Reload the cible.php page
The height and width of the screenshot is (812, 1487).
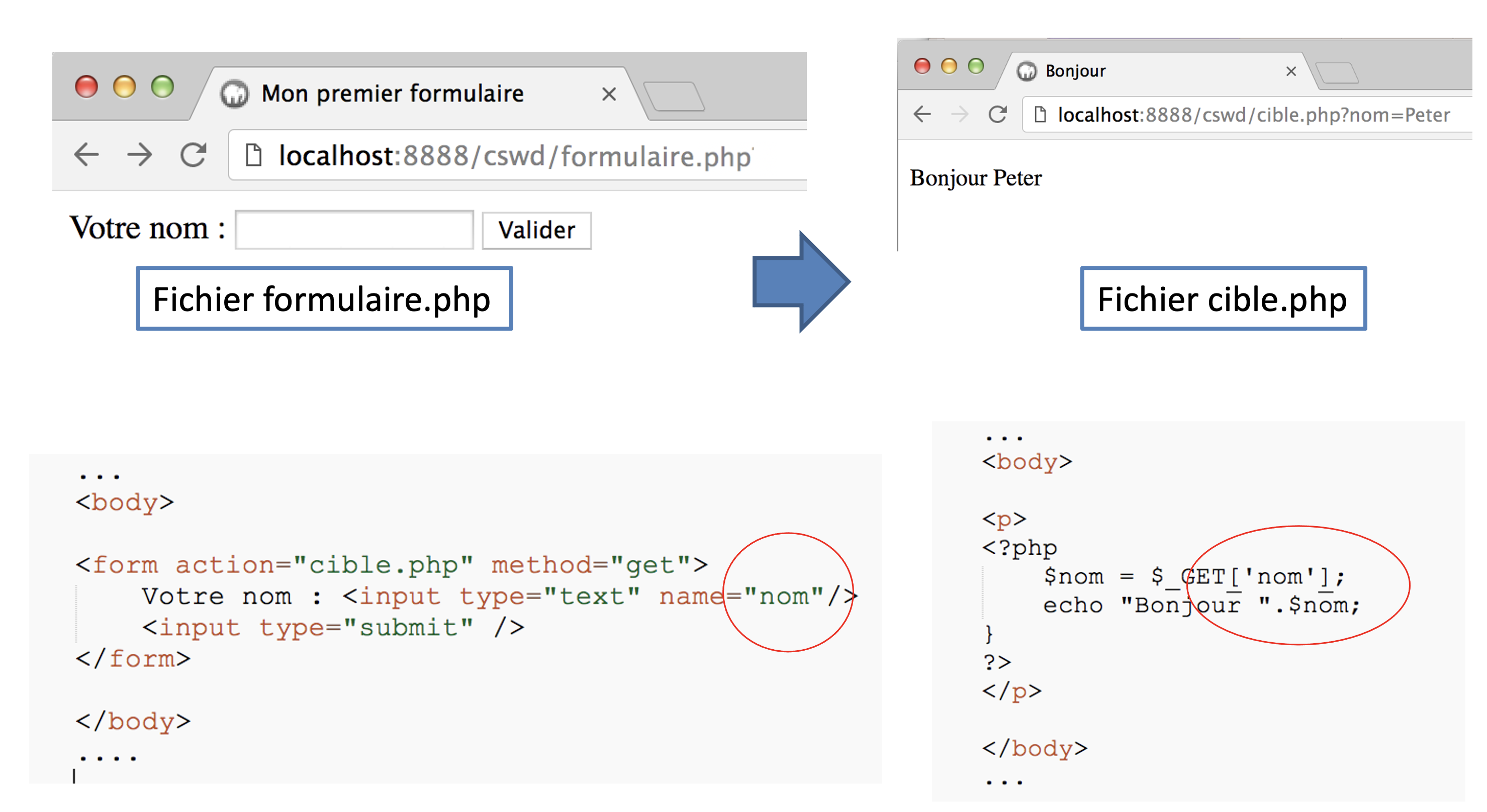(997, 114)
